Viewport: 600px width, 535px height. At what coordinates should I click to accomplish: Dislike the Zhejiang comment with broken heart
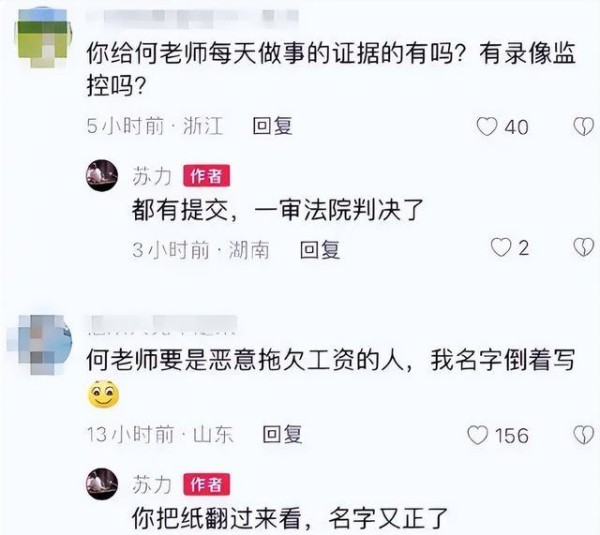pyautogui.click(x=584, y=127)
